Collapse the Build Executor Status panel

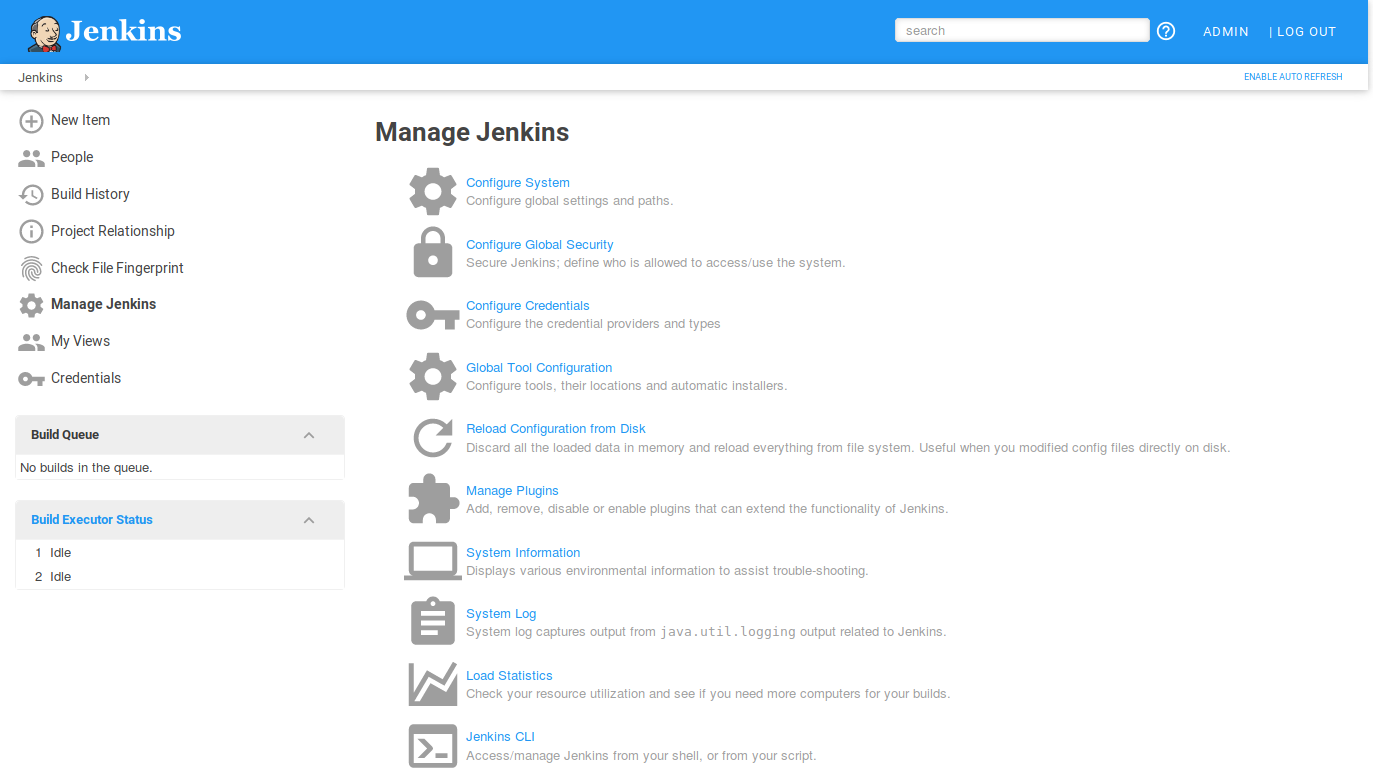(309, 519)
